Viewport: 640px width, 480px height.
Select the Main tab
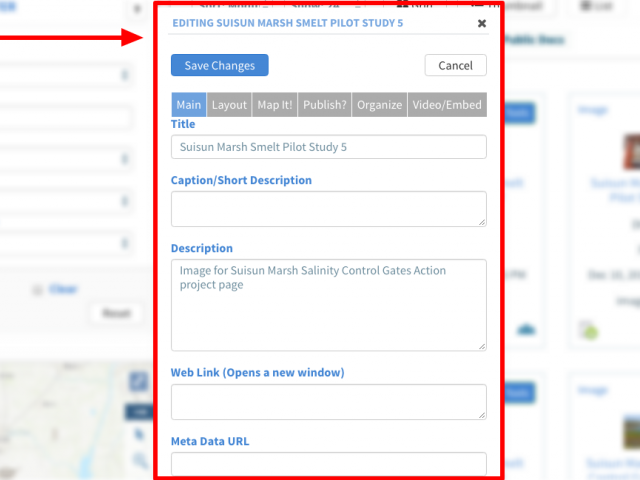click(189, 105)
